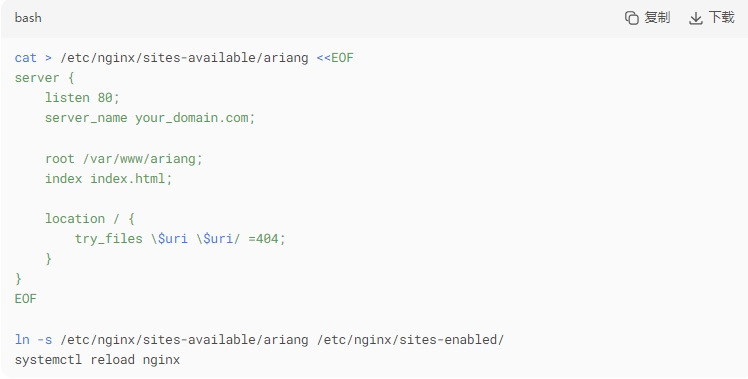Click the try_files line
748x379 pixels.
click(180, 239)
